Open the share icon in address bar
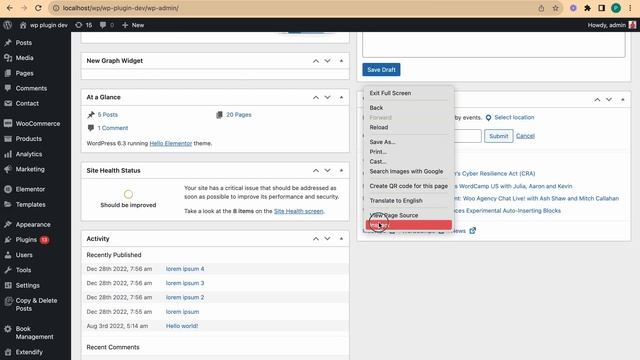 click(541, 8)
